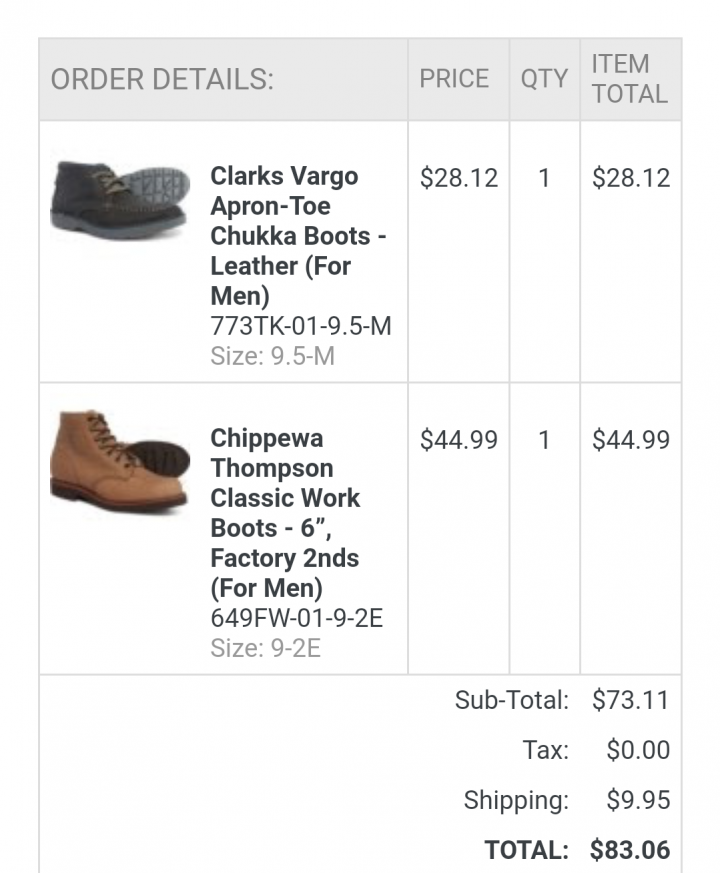The width and height of the screenshot is (720, 873).
Task: Click the Shipping: label
Action: click(x=516, y=801)
